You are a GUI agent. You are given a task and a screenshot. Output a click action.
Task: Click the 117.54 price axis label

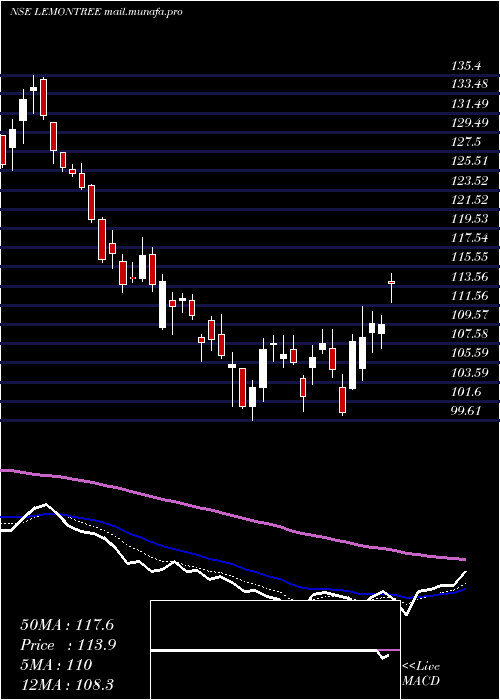(x=470, y=238)
